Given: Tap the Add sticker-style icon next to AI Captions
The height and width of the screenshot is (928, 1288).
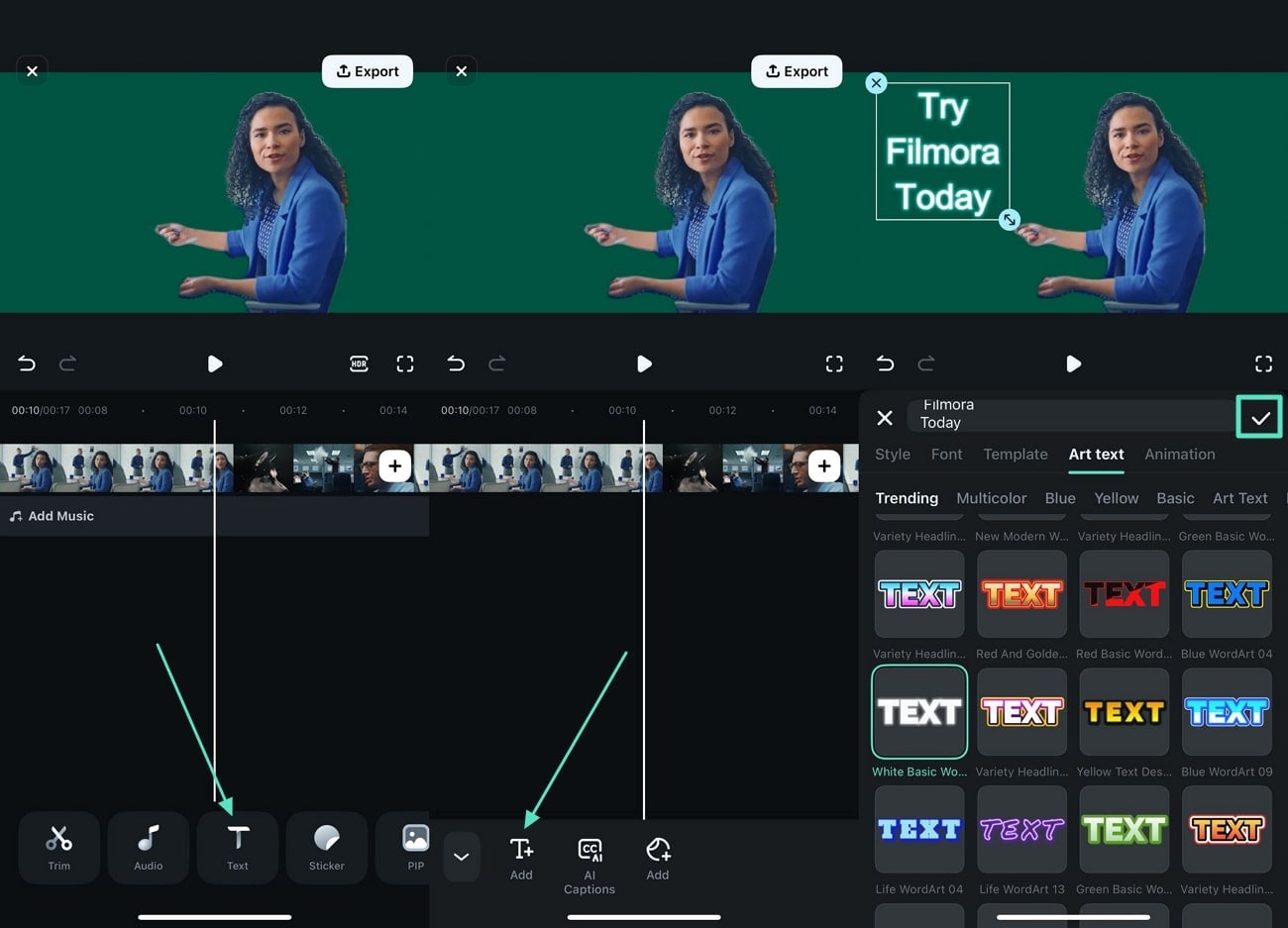Looking at the screenshot, I should pos(658,858).
